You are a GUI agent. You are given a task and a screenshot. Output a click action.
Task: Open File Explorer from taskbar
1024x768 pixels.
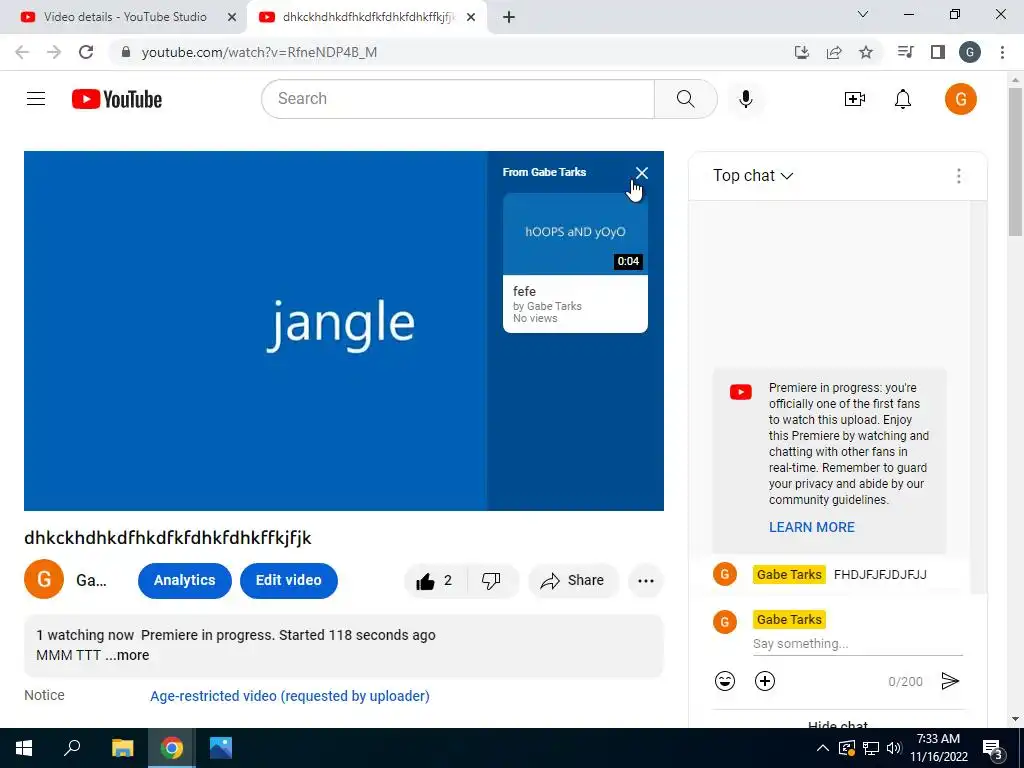click(x=122, y=748)
